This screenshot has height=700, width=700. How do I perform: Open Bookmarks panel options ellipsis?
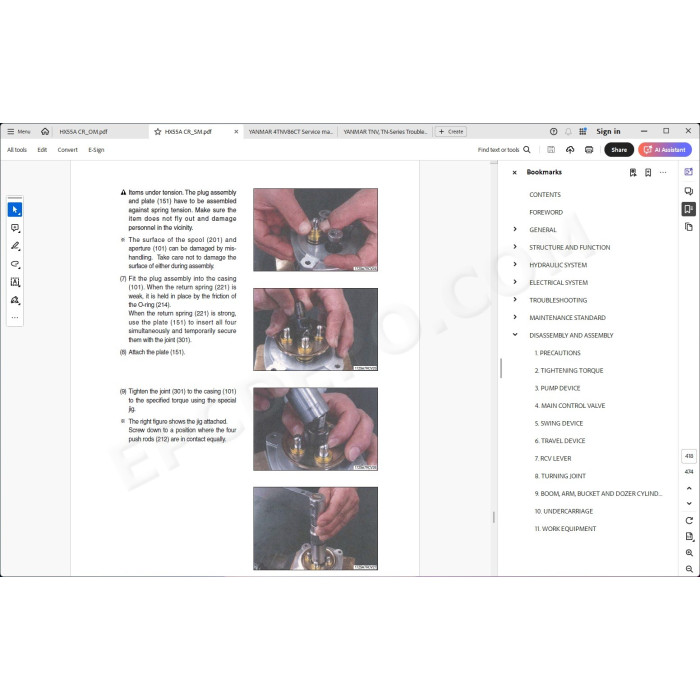click(x=663, y=172)
